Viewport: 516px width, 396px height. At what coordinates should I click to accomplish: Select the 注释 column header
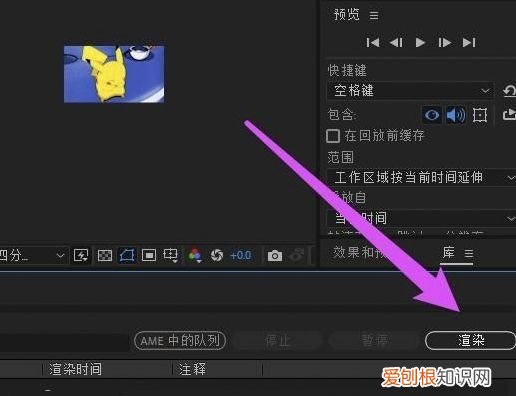click(x=192, y=369)
